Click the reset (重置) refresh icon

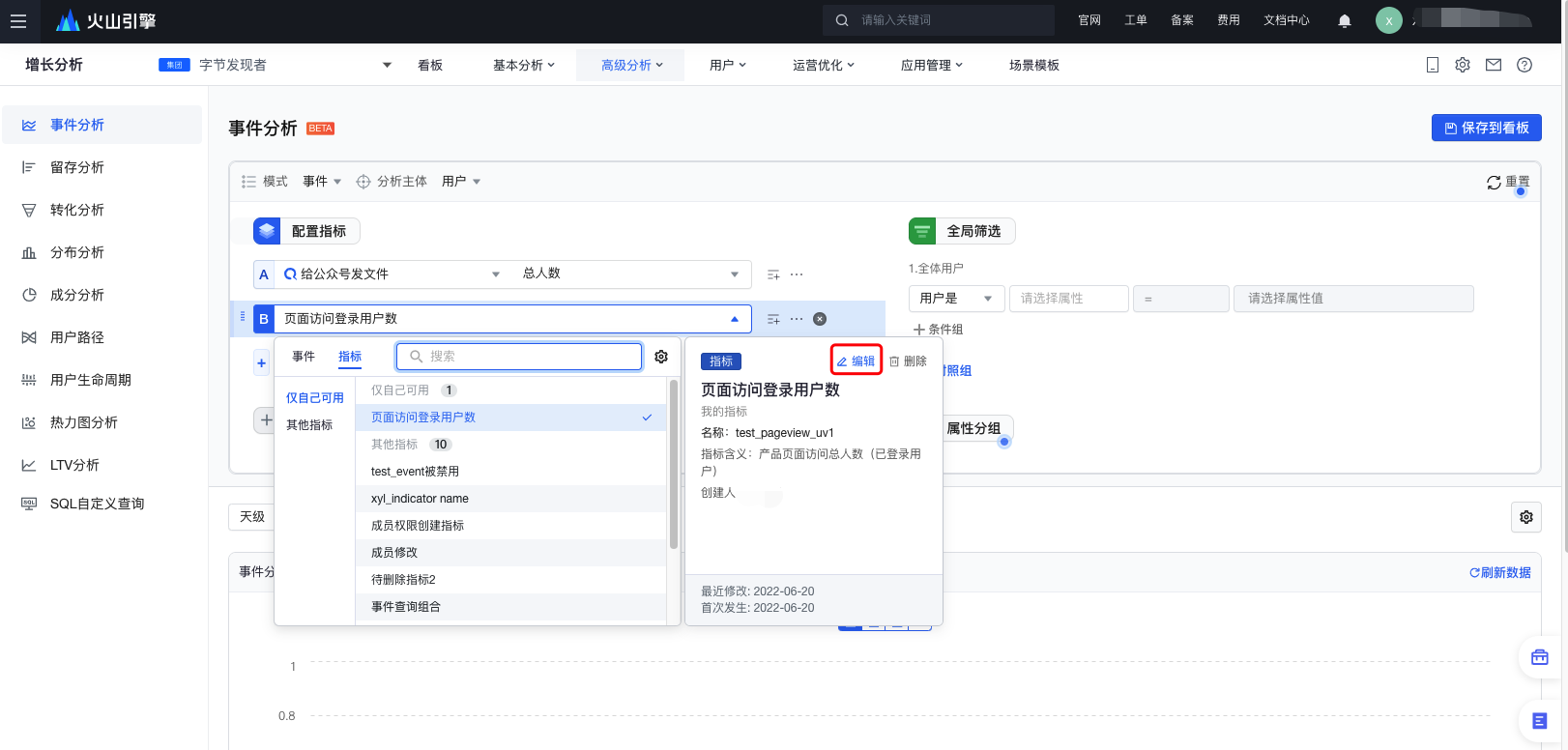[x=1494, y=182]
